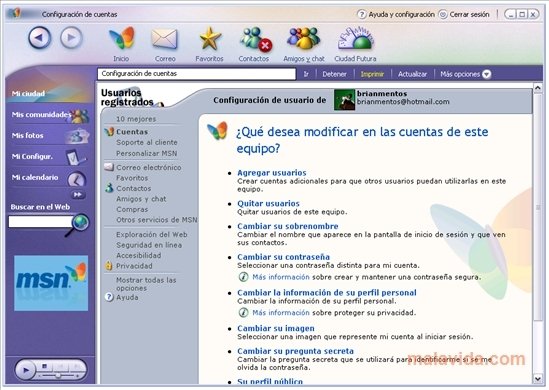Stop media with the player stop button

coord(44,367)
